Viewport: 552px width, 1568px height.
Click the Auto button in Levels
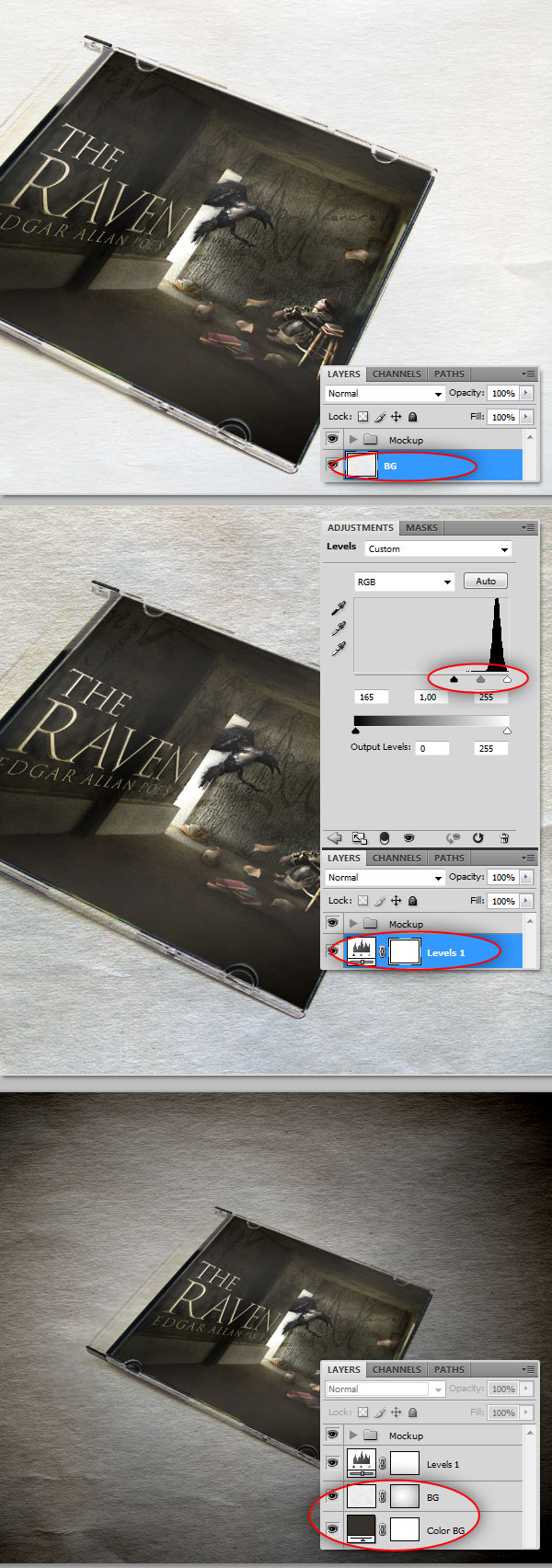486,581
